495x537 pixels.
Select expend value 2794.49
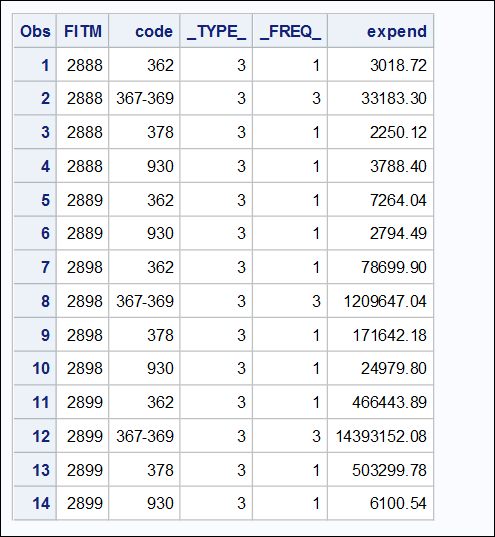(x=398, y=233)
